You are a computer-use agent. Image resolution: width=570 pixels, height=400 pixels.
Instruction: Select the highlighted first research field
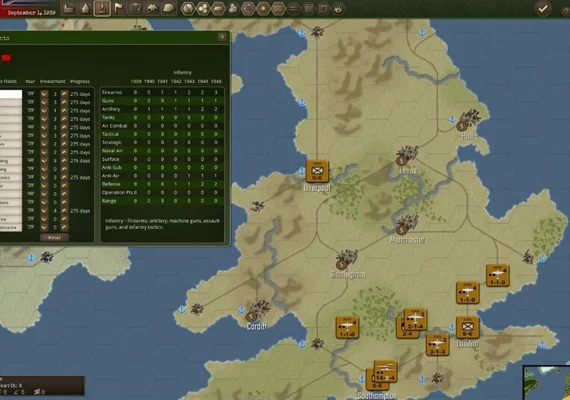[x=11, y=94]
